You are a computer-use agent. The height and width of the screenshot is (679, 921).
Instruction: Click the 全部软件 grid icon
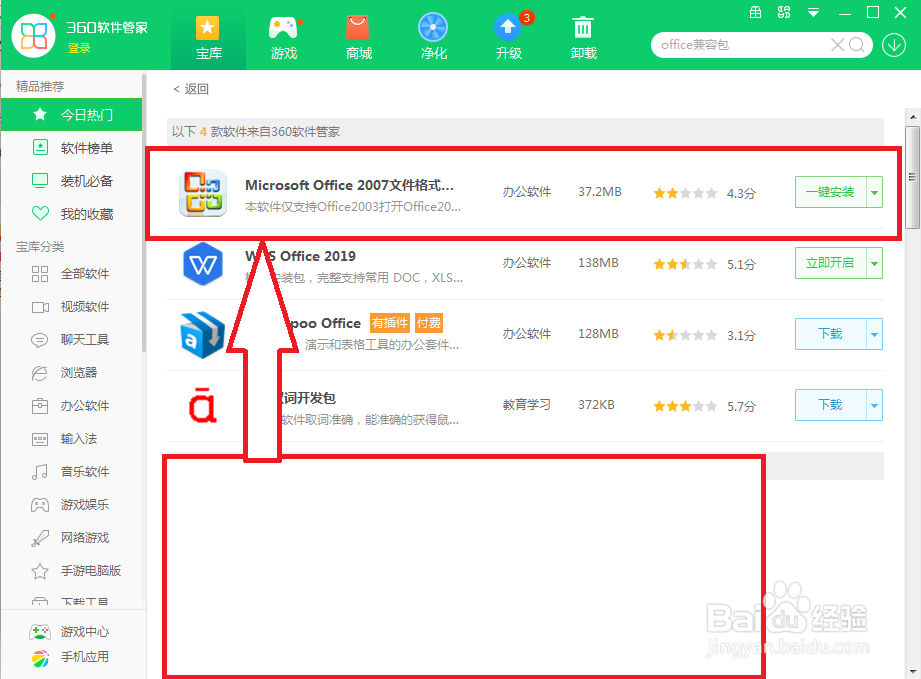(x=40, y=274)
